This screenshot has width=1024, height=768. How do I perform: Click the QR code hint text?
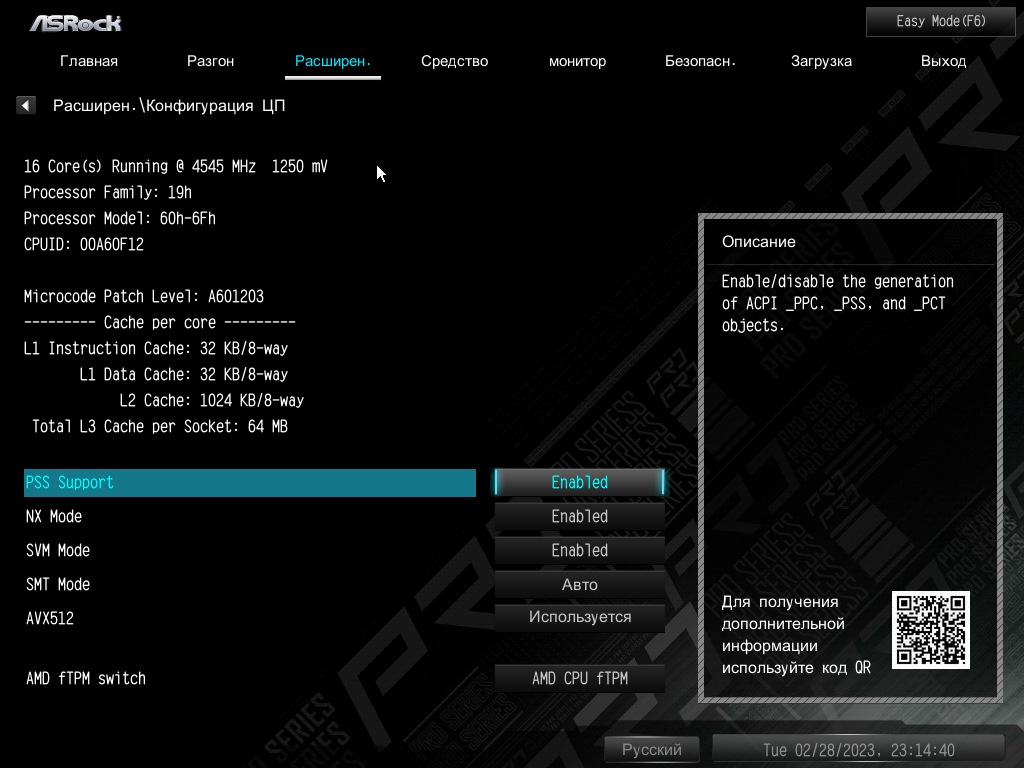click(796, 635)
